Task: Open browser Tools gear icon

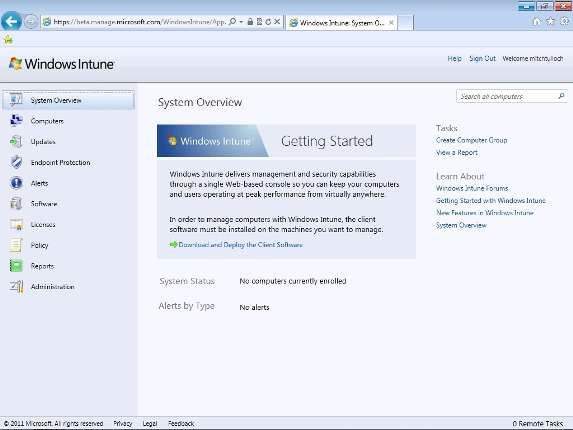Action: pos(565,22)
